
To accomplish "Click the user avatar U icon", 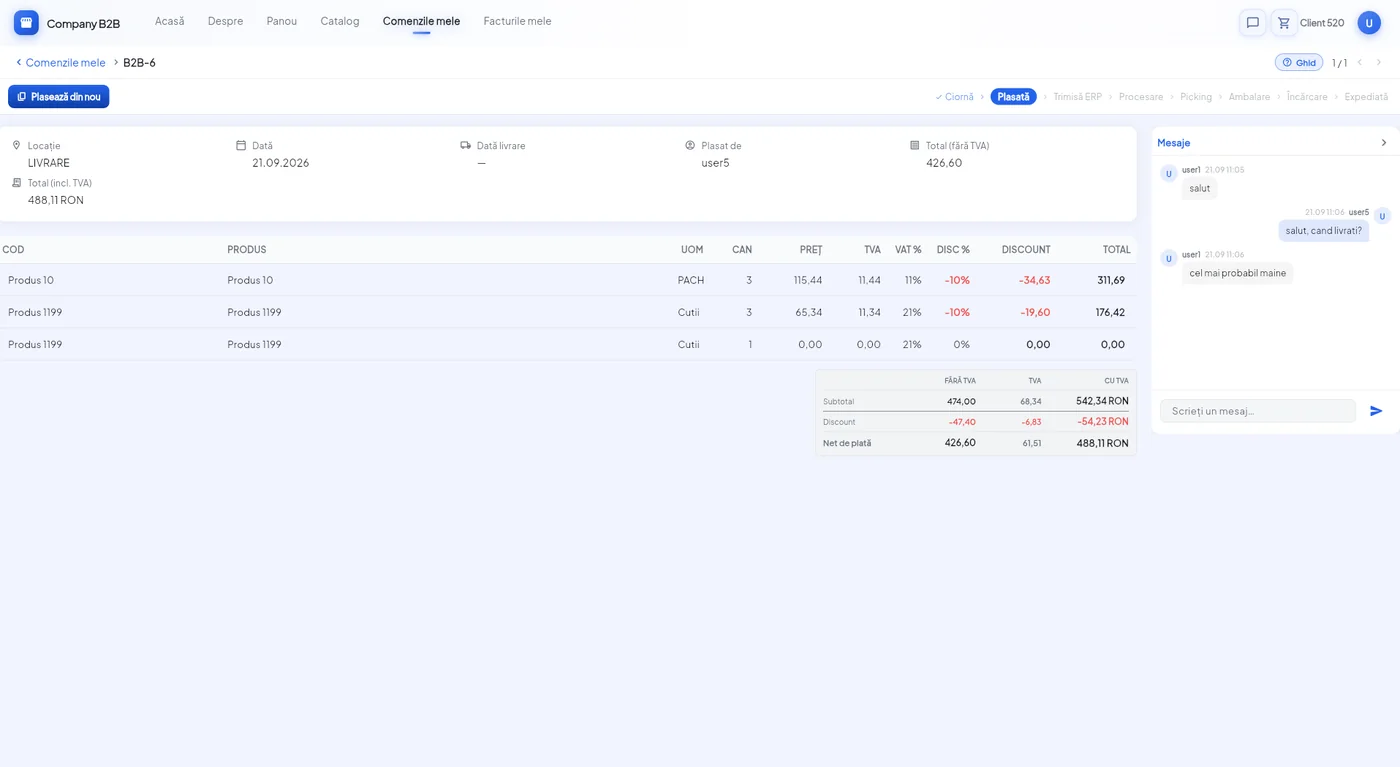I will click(1369, 23).
